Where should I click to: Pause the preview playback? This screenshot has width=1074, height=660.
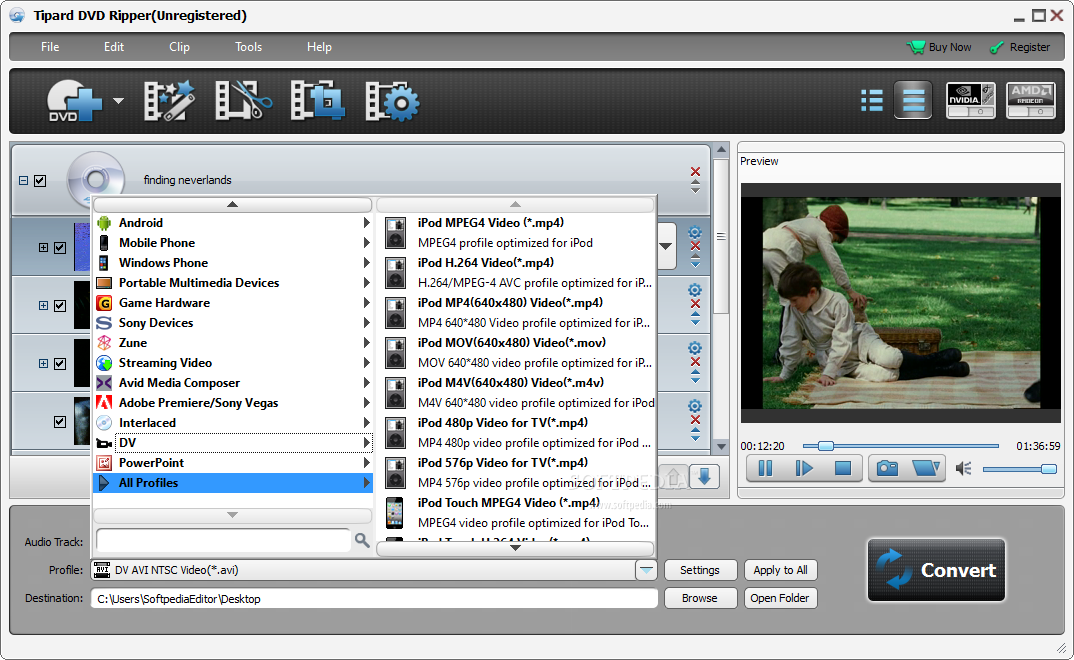765,468
